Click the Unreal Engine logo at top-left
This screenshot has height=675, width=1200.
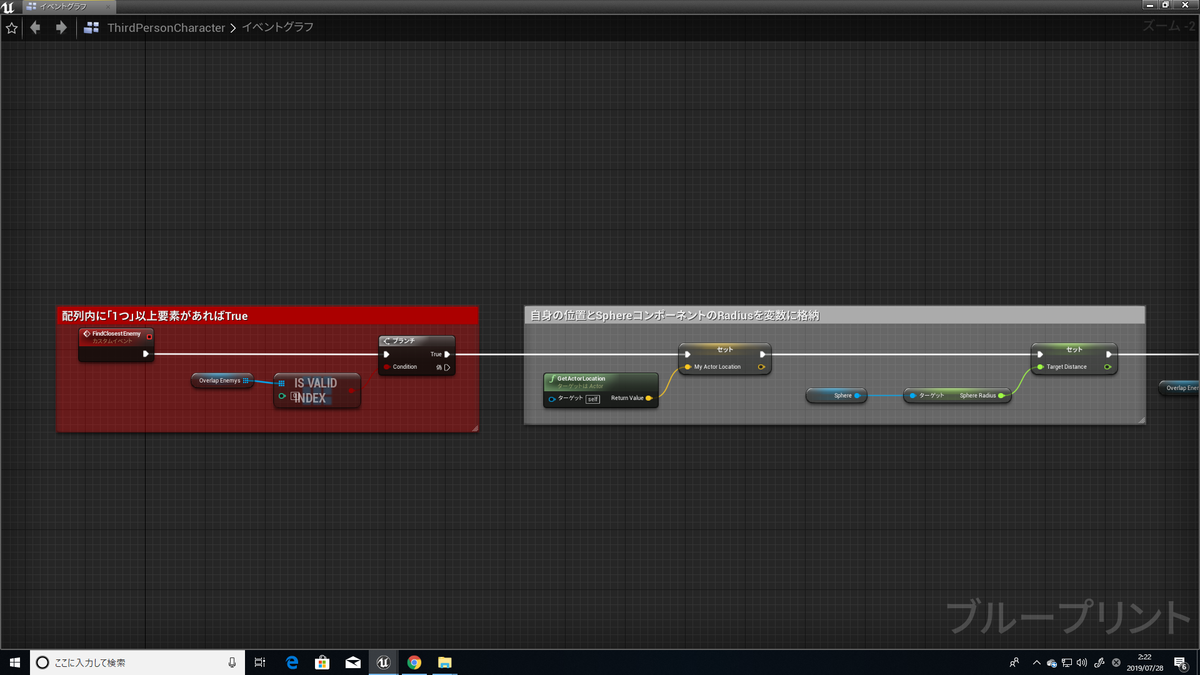point(8,6)
